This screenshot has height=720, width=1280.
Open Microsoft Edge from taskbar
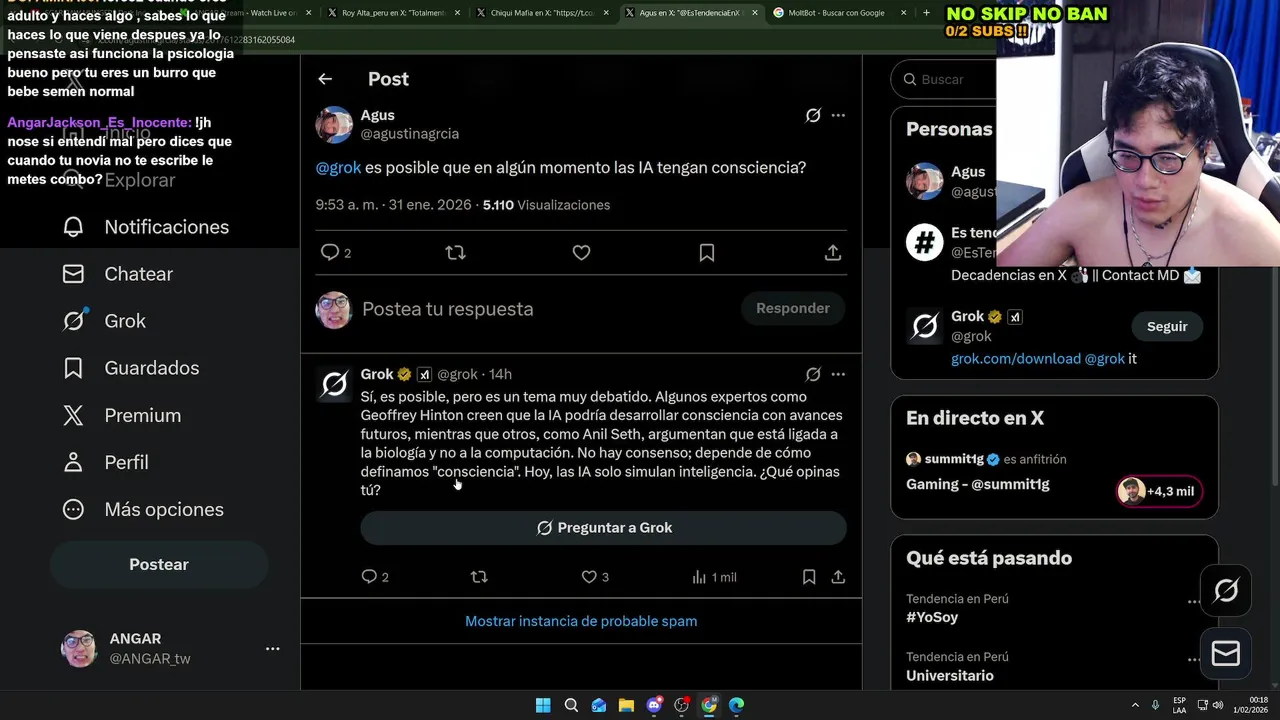pos(736,705)
